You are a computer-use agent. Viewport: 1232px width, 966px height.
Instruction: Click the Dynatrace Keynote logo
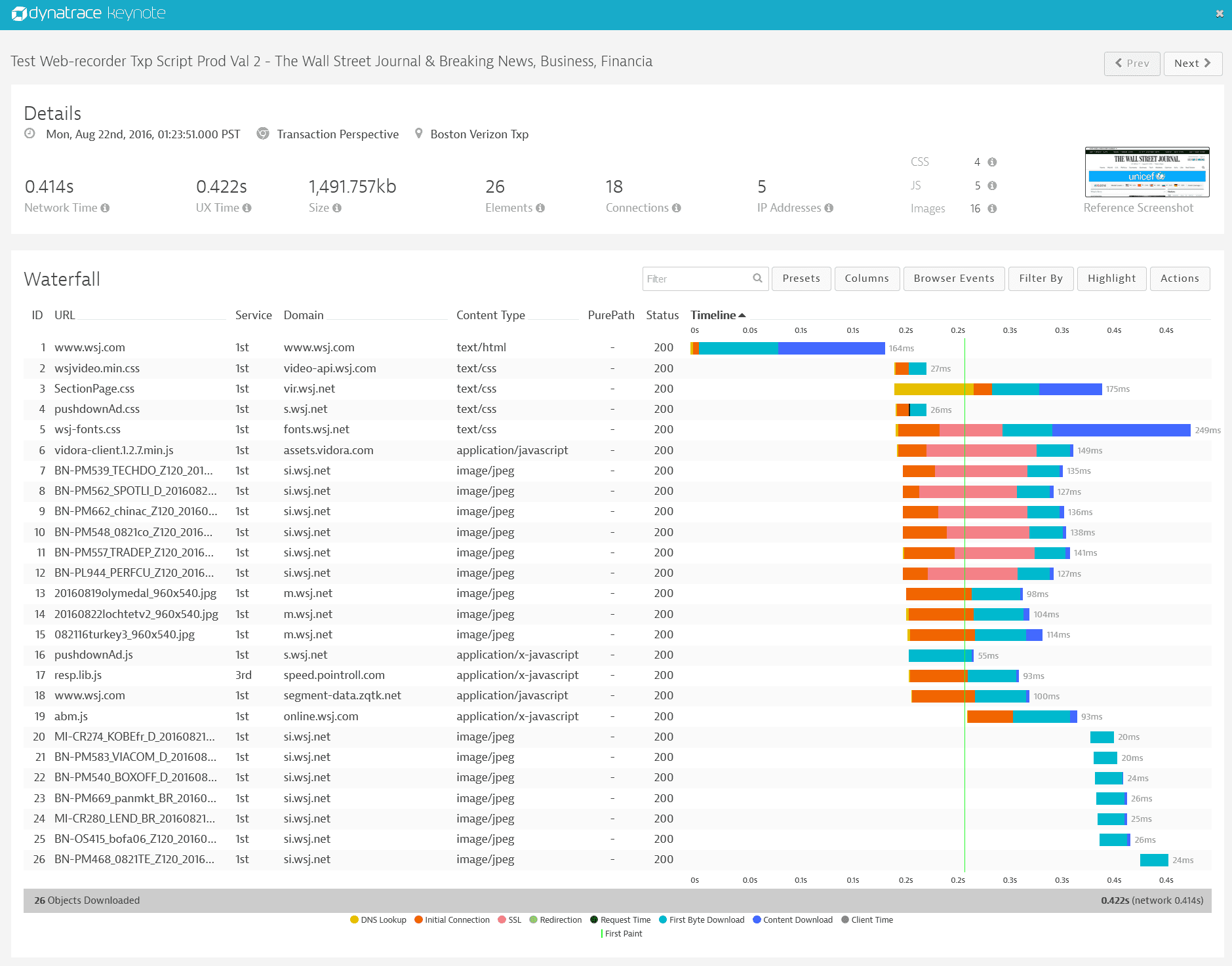coord(89,13)
